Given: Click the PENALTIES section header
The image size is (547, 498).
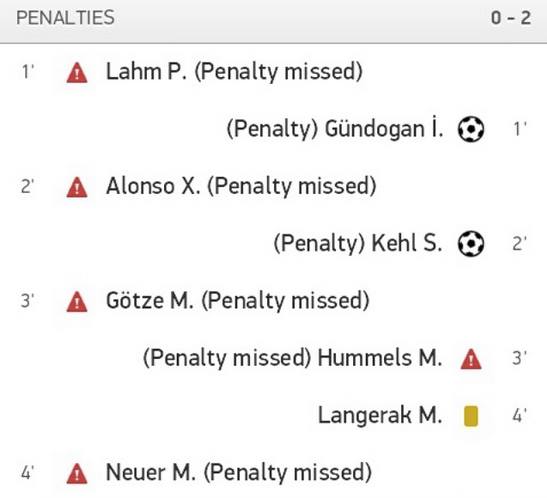Looking at the screenshot, I should click(65, 18).
